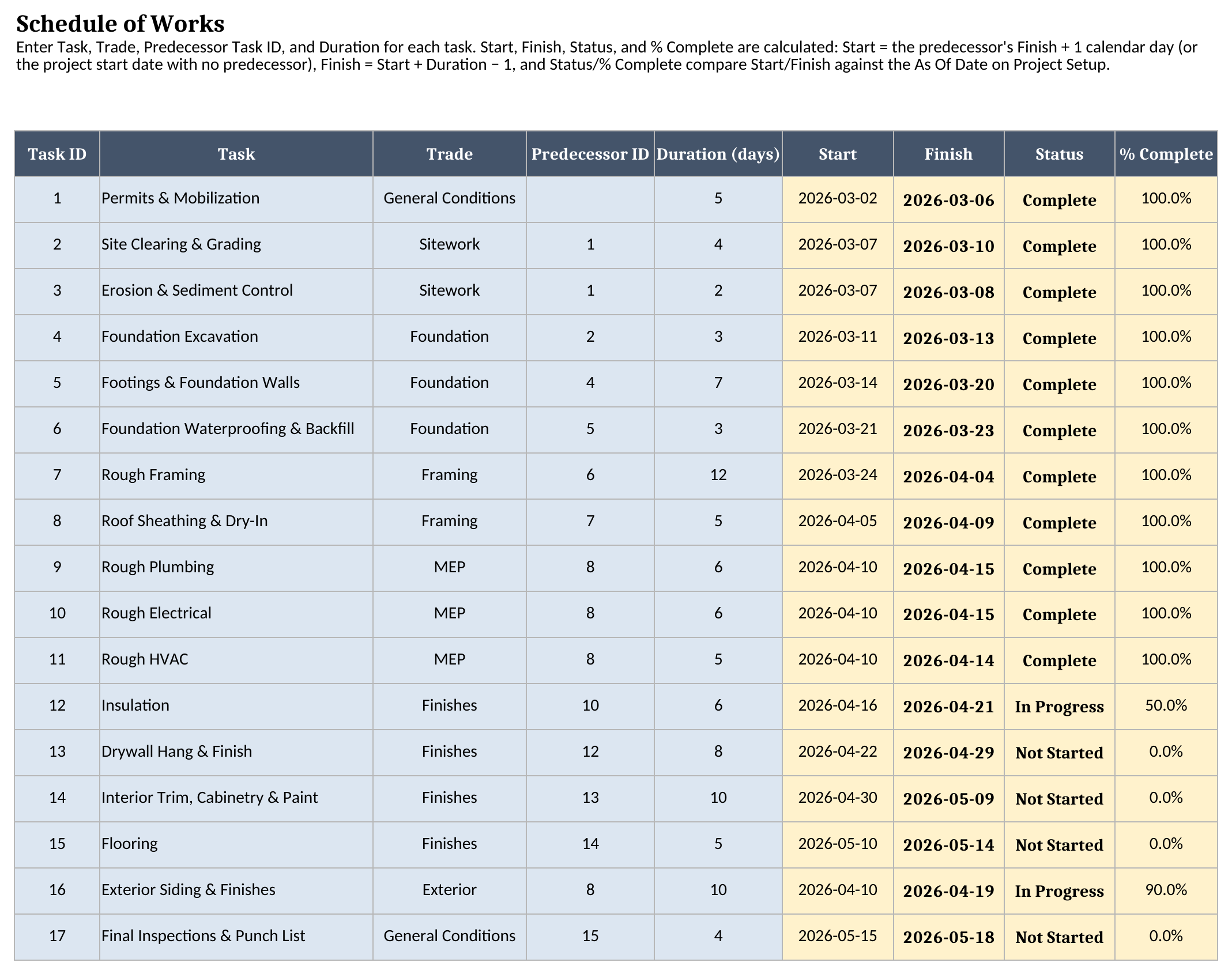1232x974 pixels.
Task: Select the 'Finish' column header
Action: click(949, 154)
